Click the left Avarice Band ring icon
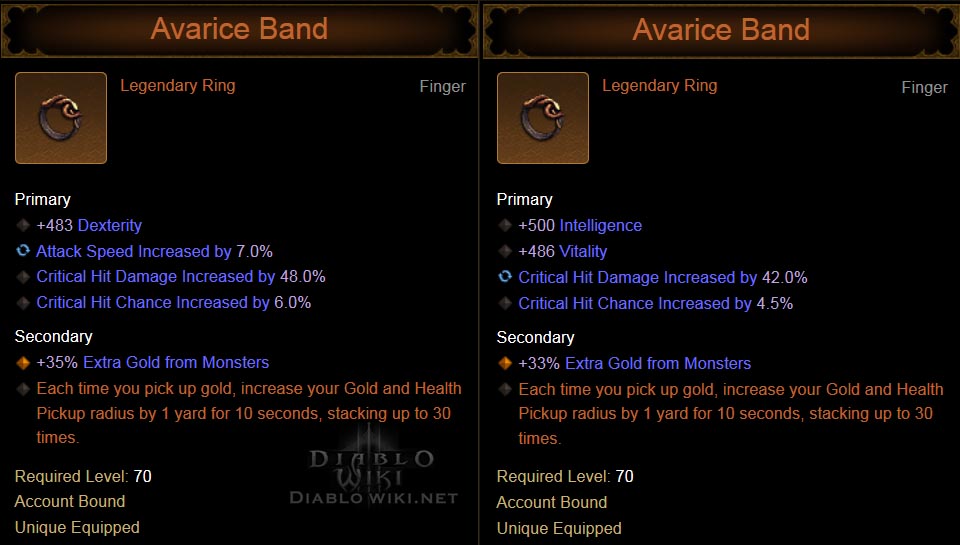 (x=60, y=118)
